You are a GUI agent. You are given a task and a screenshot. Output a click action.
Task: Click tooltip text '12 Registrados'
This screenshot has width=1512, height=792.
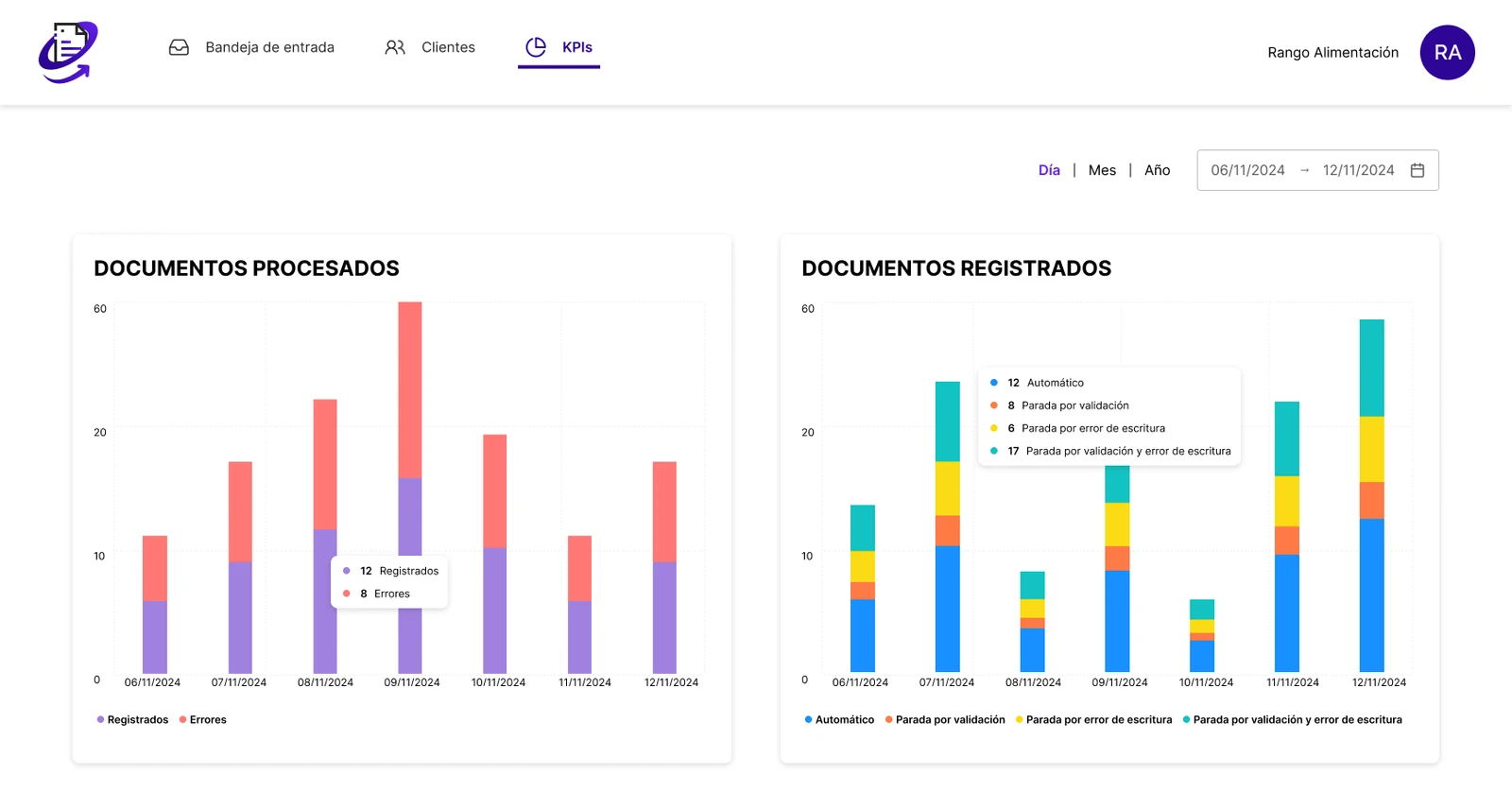pos(399,571)
